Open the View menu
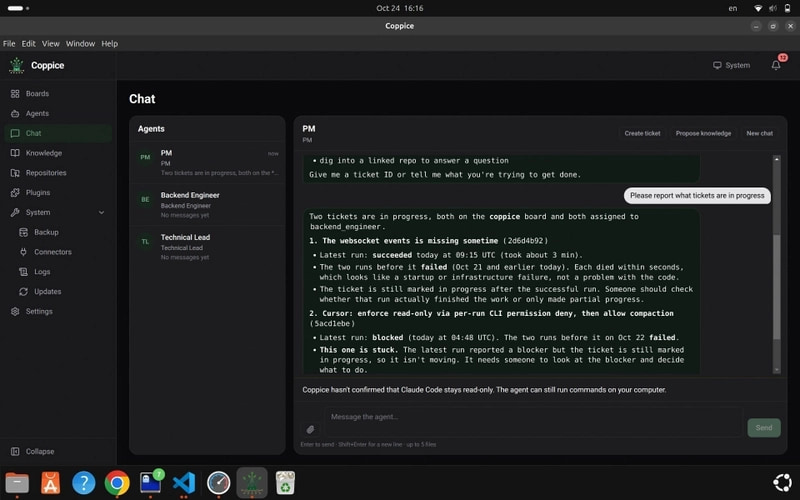Image resolution: width=800 pixels, height=500 pixels. pos(51,44)
